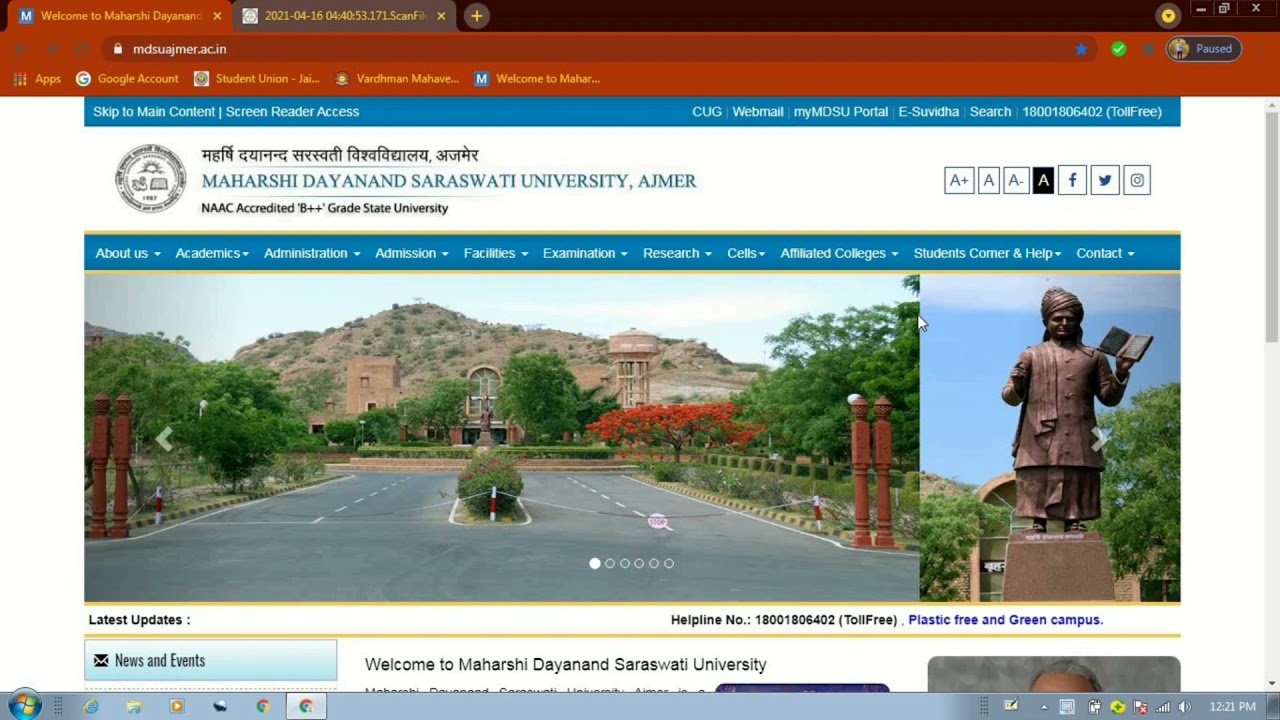Open the Google Account bookmark
Image resolution: width=1280 pixels, height=720 pixels.
coord(127,79)
